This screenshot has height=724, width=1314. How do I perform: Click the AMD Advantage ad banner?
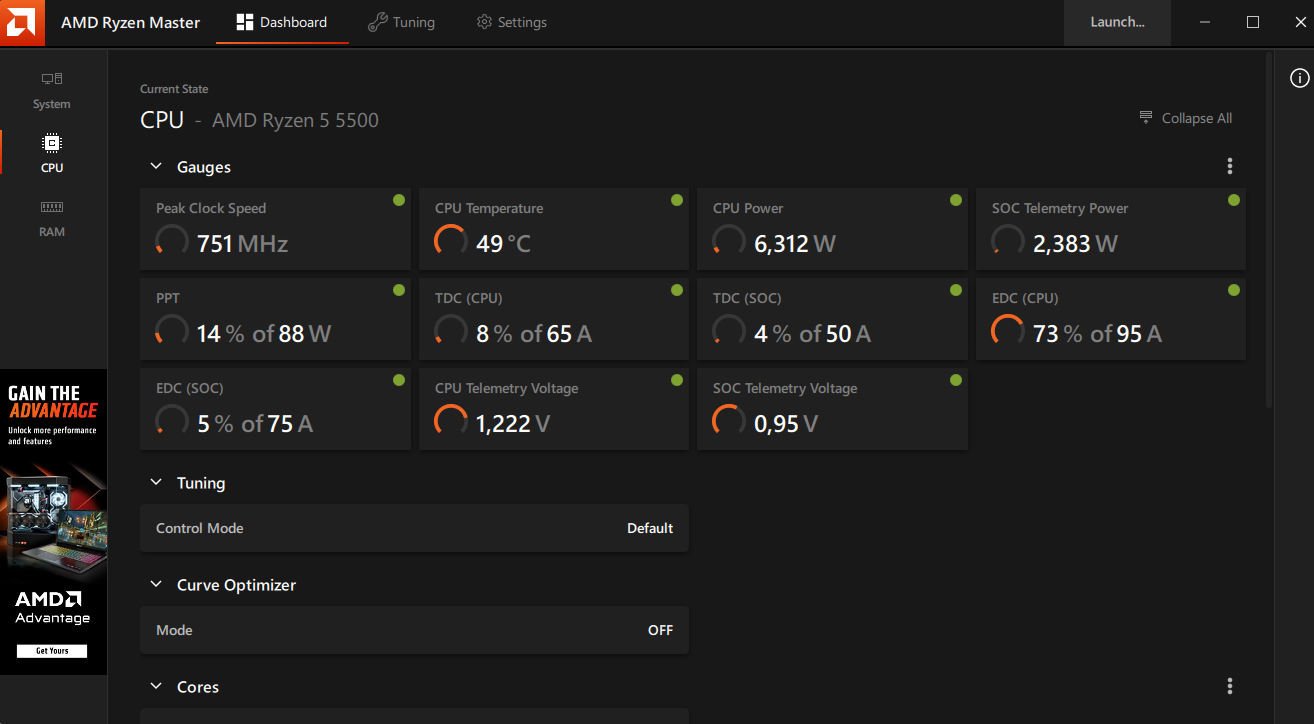pos(53,522)
